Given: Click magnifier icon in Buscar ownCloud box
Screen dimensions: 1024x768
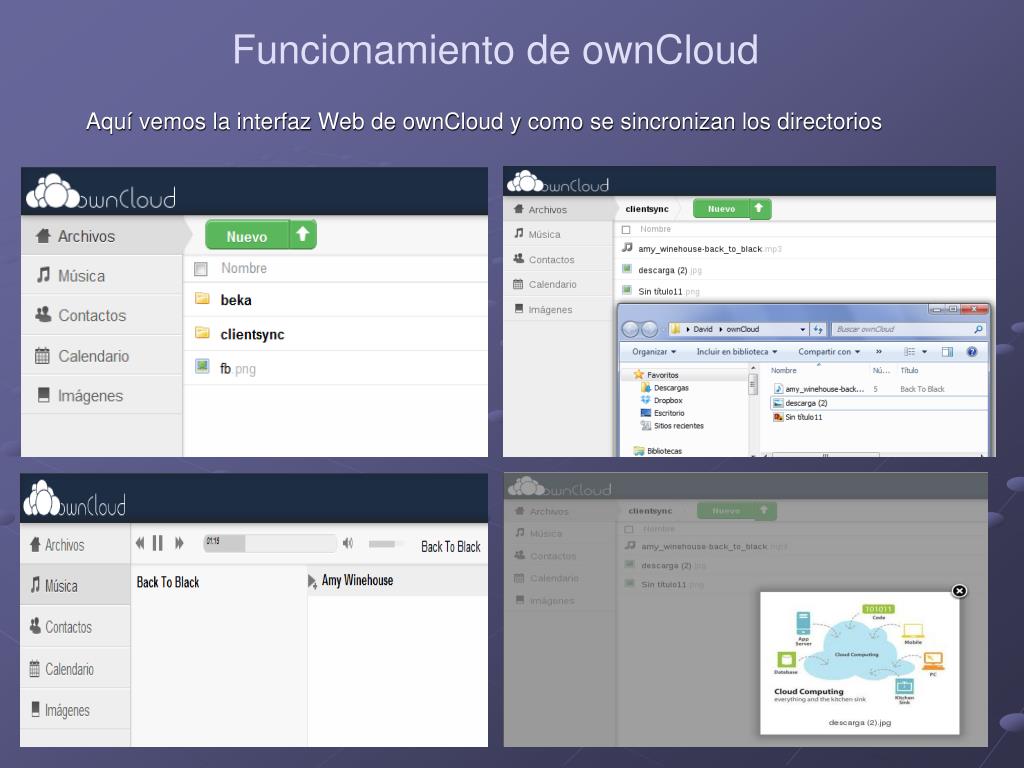Looking at the screenshot, I should (978, 329).
